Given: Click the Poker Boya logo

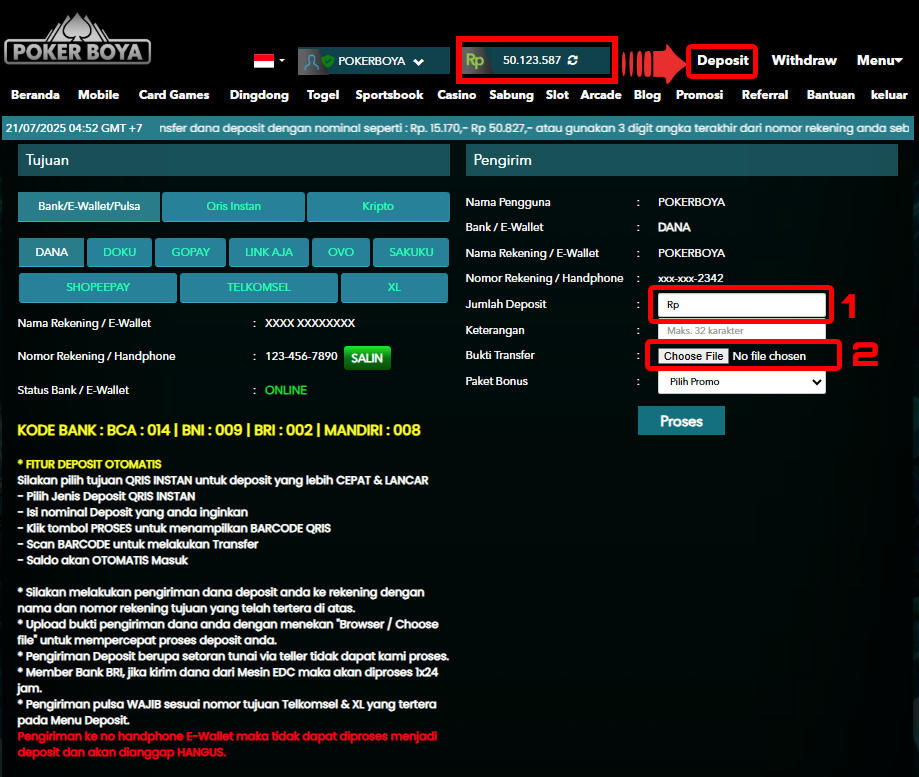Looking at the screenshot, I should (x=77, y=40).
